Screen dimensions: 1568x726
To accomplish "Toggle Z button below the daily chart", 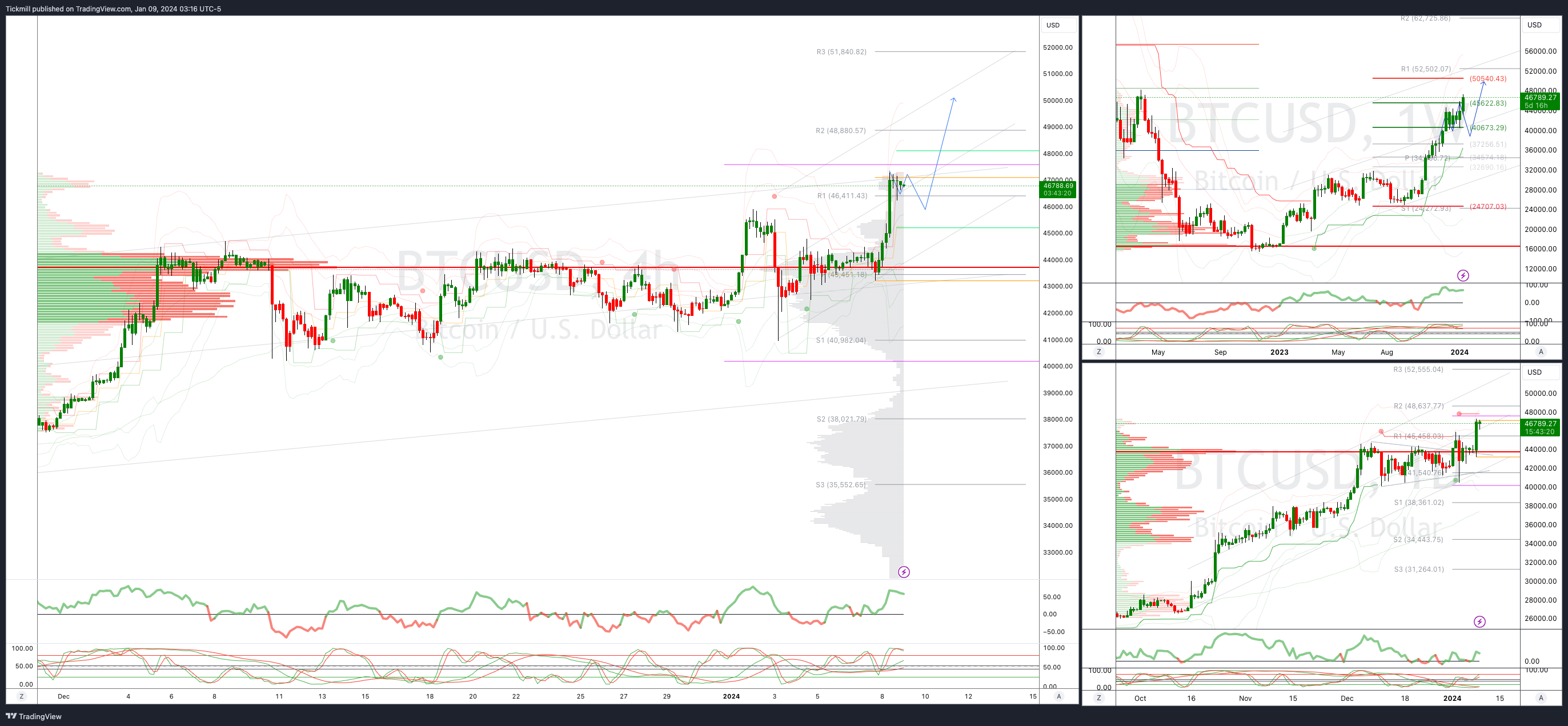I will (1098, 698).
